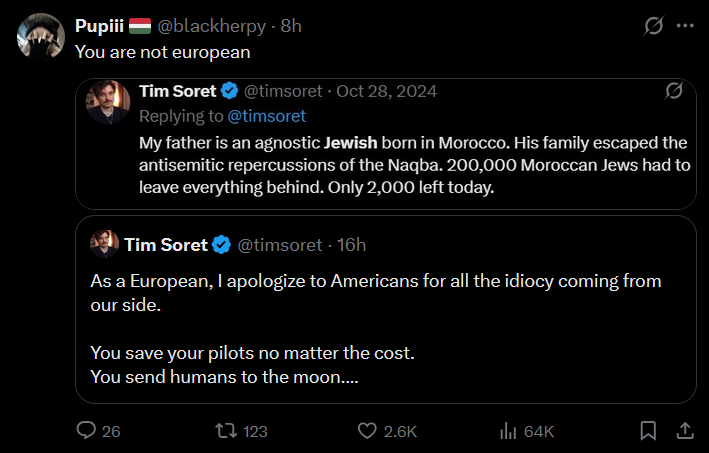The height and width of the screenshot is (453, 709).
Task: Click the Grok icon in quoted Oct 28 tweet
Action: click(673, 91)
